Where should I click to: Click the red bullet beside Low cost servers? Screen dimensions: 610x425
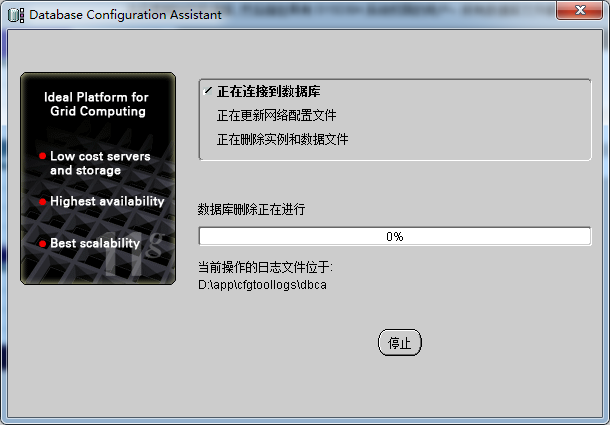(42, 156)
